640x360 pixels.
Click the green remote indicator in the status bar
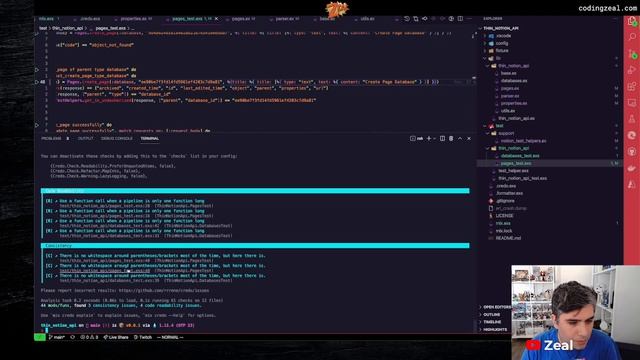pos(40,338)
